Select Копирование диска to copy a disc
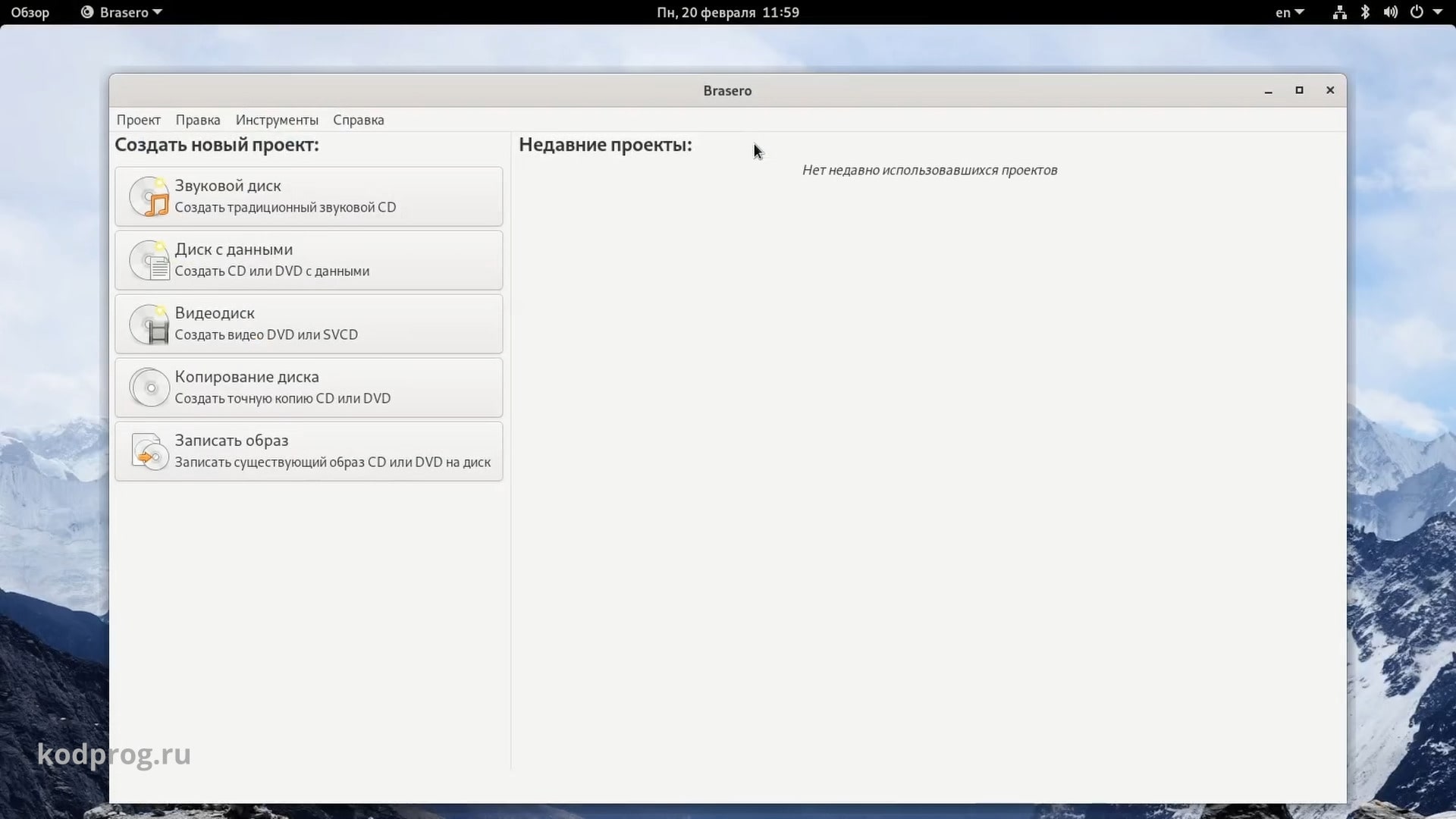1456x819 pixels. click(309, 388)
